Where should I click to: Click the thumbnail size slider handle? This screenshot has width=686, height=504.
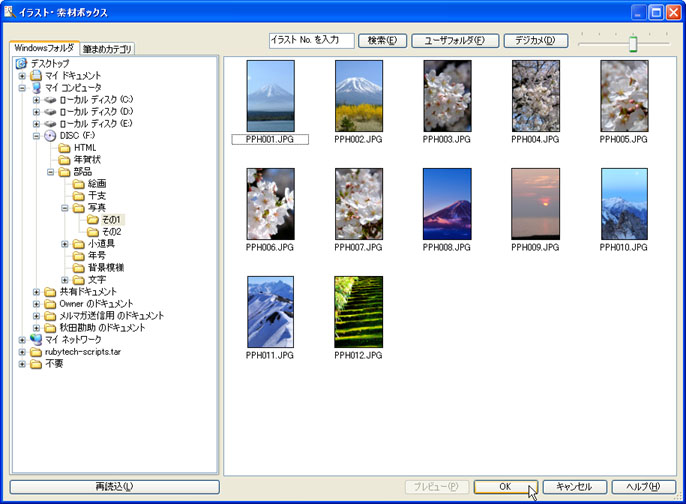[x=632, y=43]
